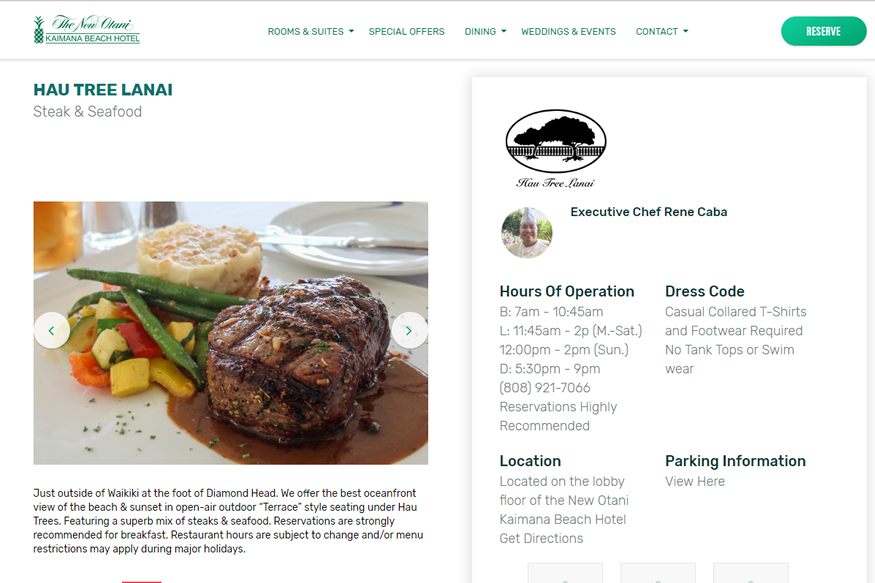Image resolution: width=875 pixels, height=583 pixels.
Task: Select the rightmost box at panel bottom
Action: 751,573
